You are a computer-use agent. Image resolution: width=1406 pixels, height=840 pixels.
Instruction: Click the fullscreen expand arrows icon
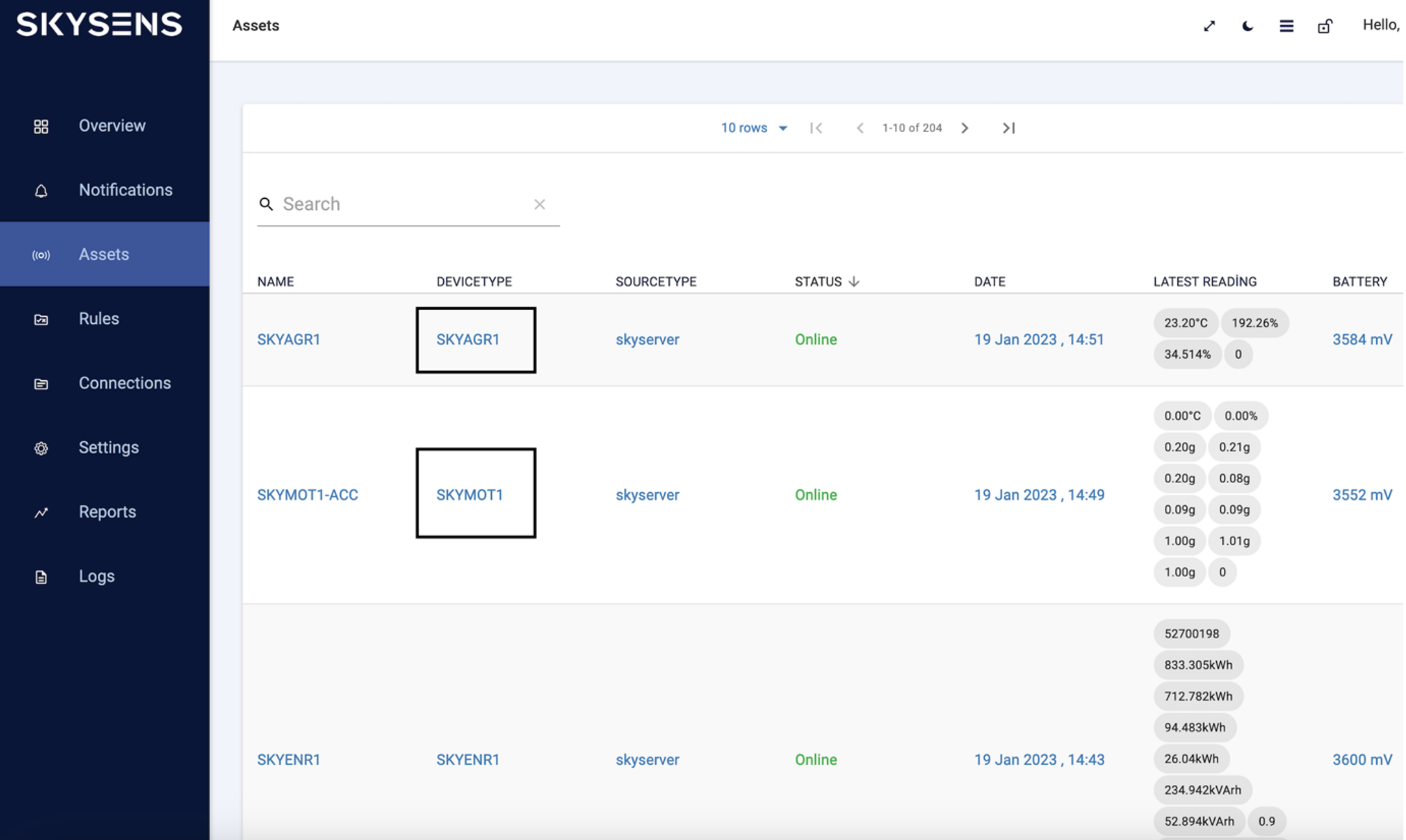click(1209, 26)
